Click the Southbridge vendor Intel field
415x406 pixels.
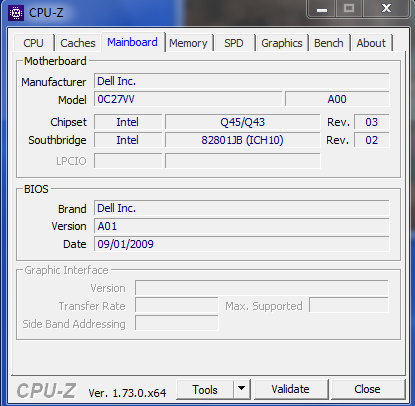pos(128,140)
